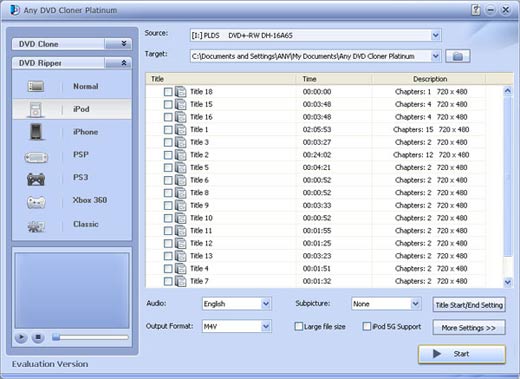Image resolution: width=520 pixels, height=379 pixels.
Task: Check the Title 4 checkbox
Action: point(168,269)
